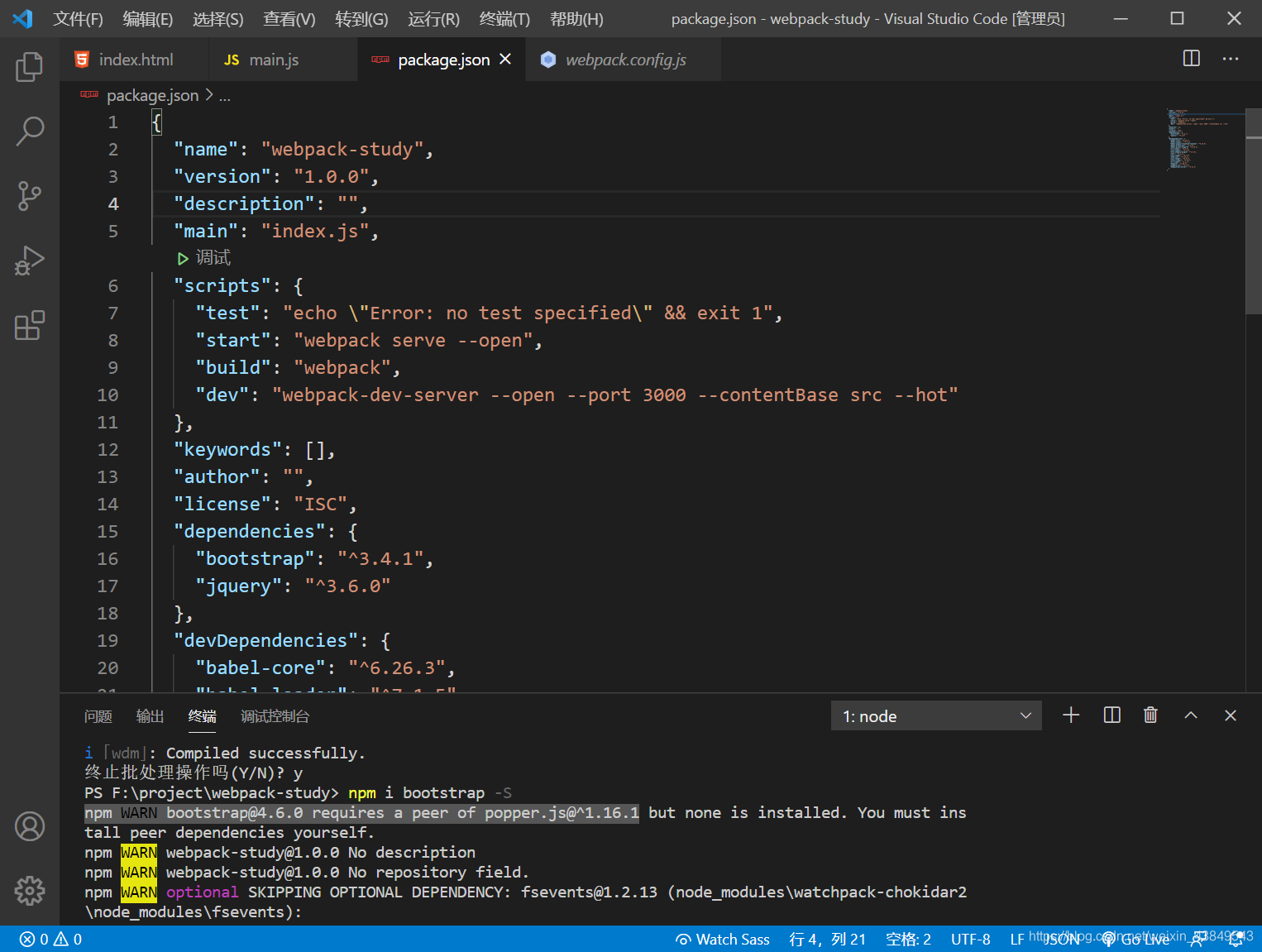
Task: Open the editor More Actions menu
Action: (x=1231, y=59)
